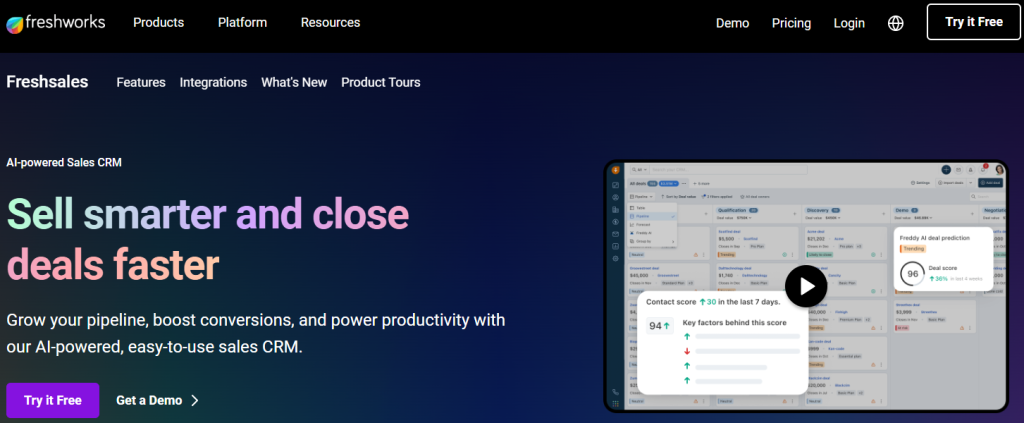Open the Features tab
The height and width of the screenshot is (423, 1024).
pos(141,83)
